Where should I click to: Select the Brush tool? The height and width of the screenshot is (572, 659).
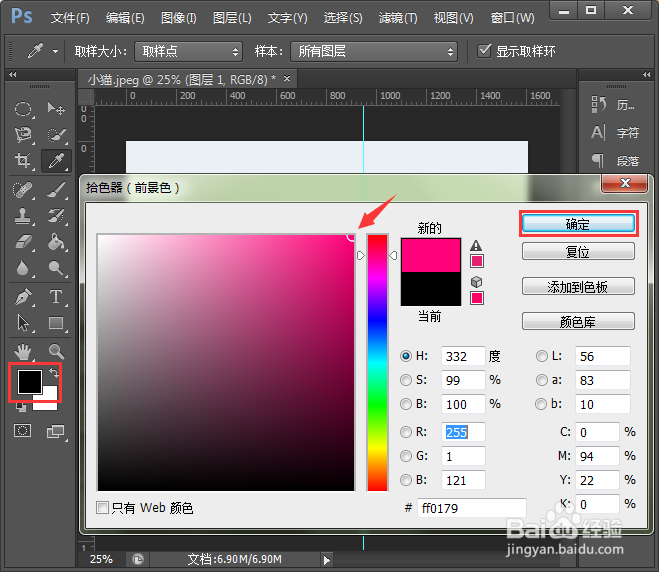56,190
